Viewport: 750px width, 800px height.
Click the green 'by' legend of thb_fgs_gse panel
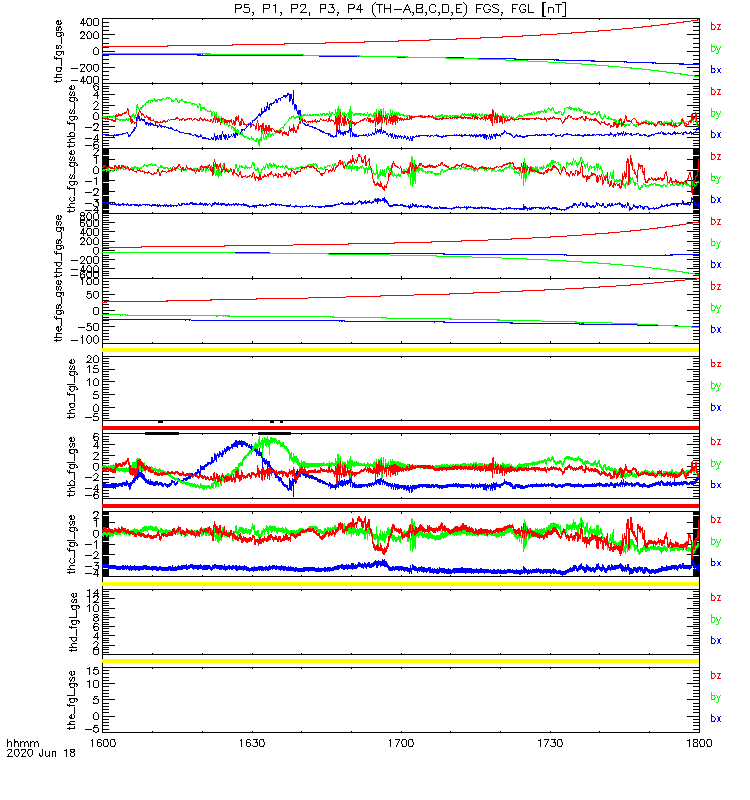pyautogui.click(x=716, y=113)
